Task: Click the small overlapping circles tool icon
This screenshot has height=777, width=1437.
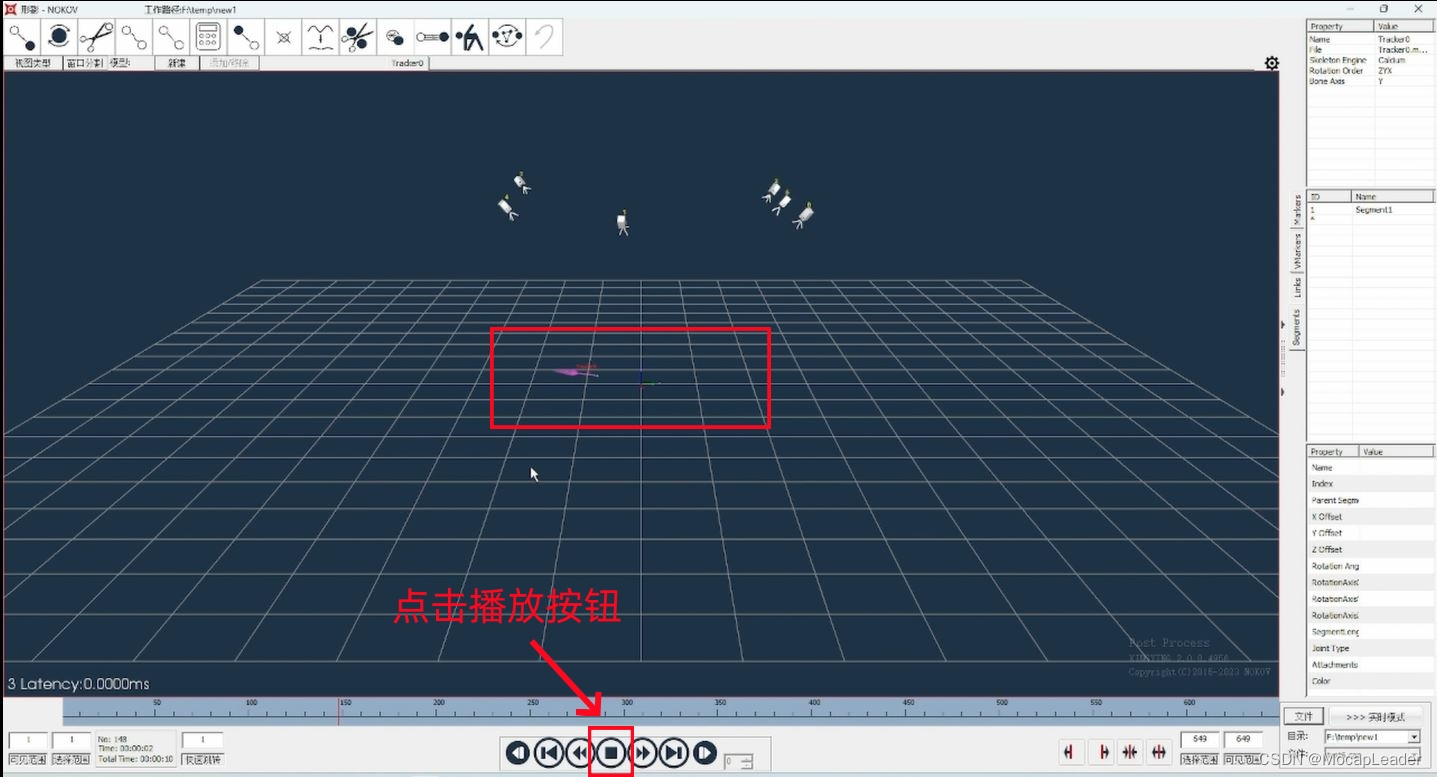Action: 395,38
